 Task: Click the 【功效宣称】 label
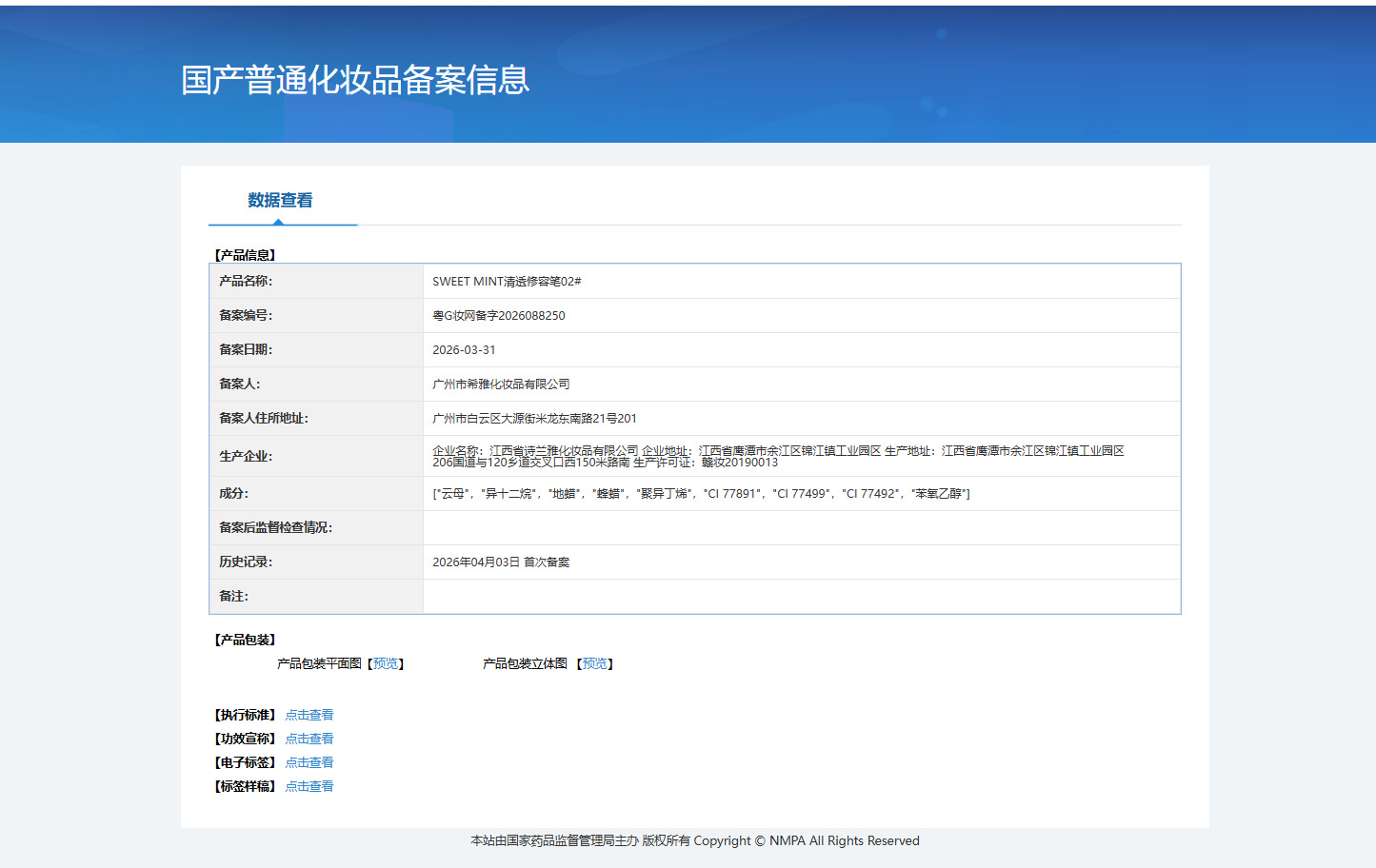click(245, 739)
